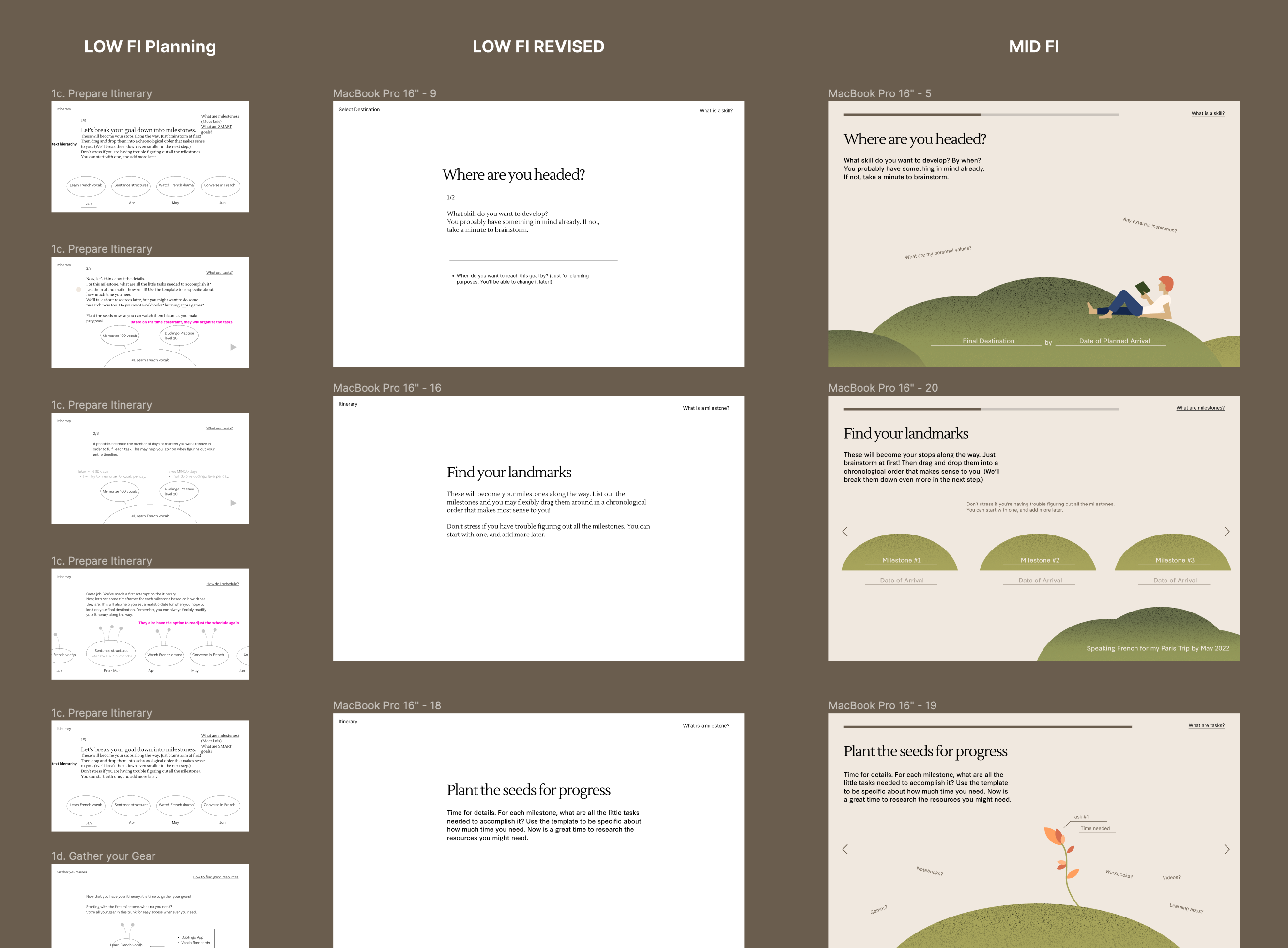Click the 'MID FI' heading
Screen dimensions: 1288x948
pos(1034,46)
